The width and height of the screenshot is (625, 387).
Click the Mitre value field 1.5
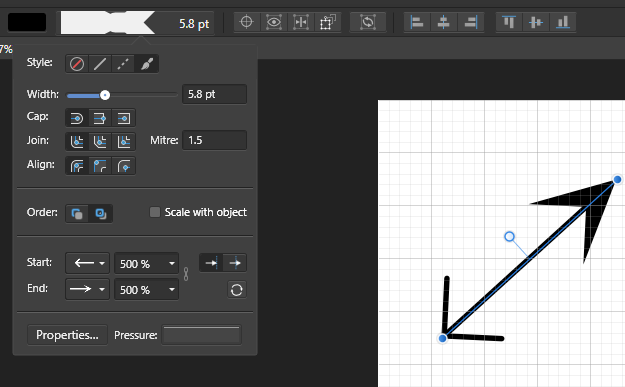214,140
